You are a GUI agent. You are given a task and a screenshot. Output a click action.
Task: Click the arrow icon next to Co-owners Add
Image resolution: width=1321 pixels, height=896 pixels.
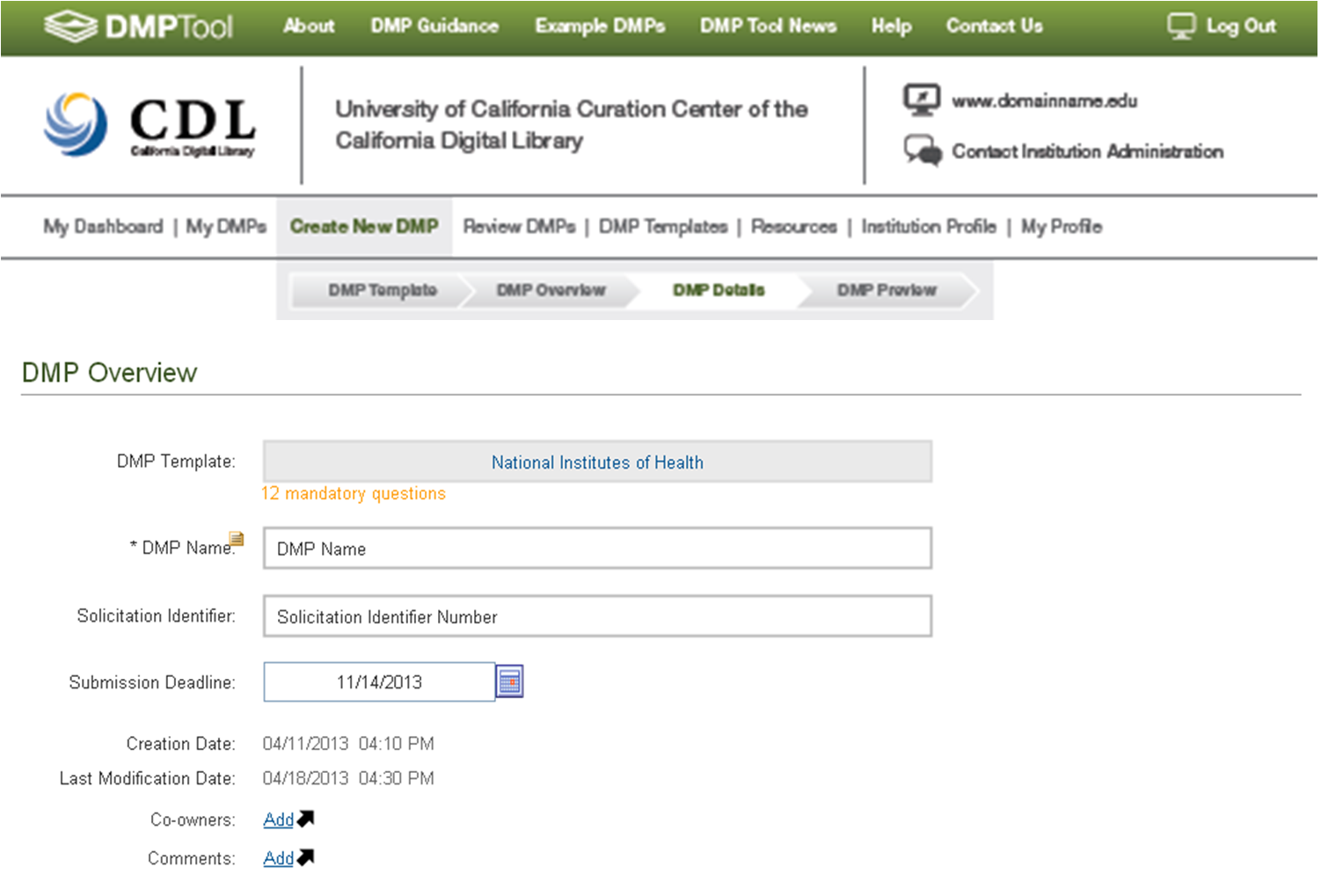pyautogui.click(x=306, y=819)
